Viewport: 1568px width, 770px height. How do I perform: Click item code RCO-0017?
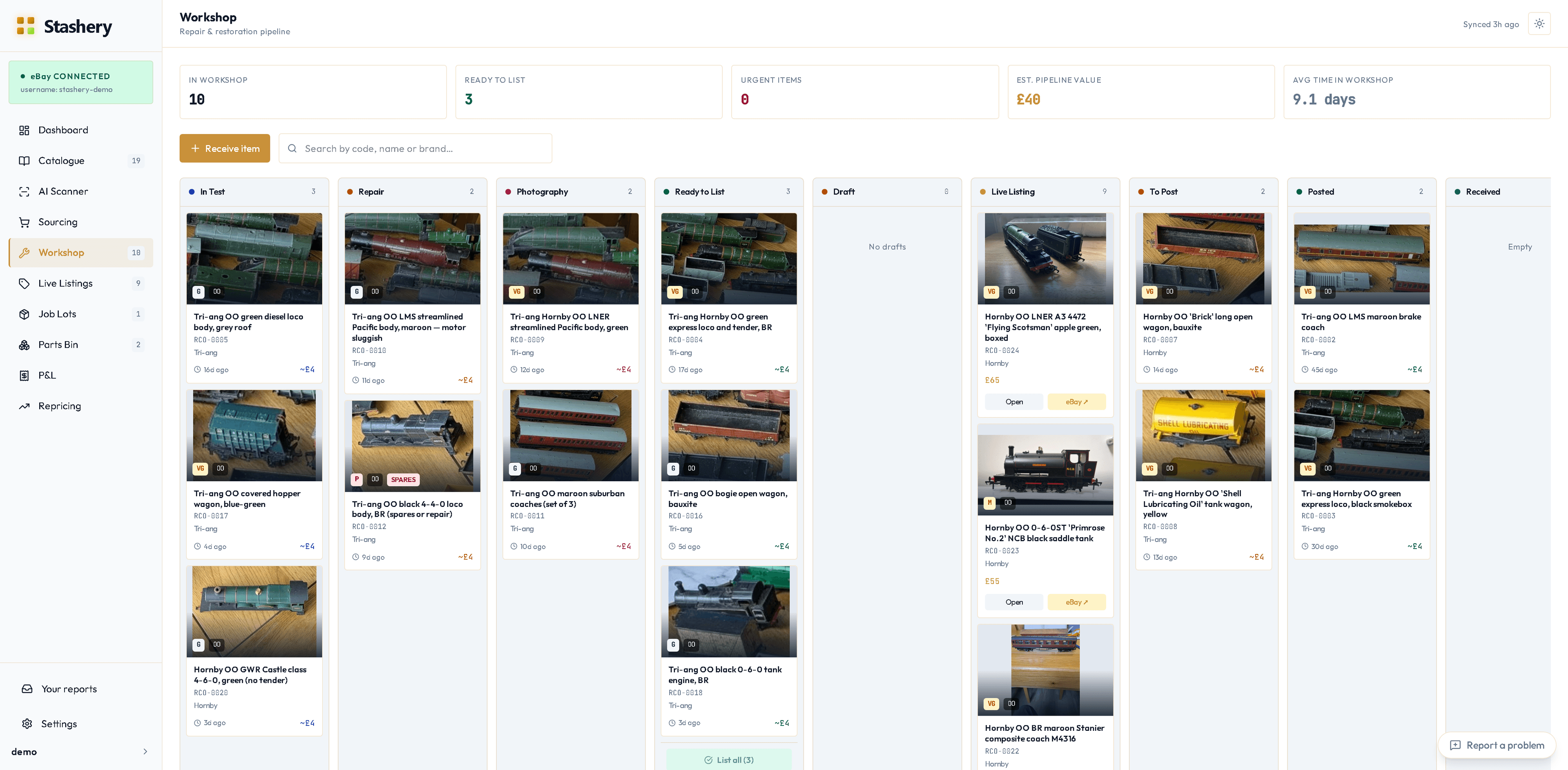tap(211, 516)
